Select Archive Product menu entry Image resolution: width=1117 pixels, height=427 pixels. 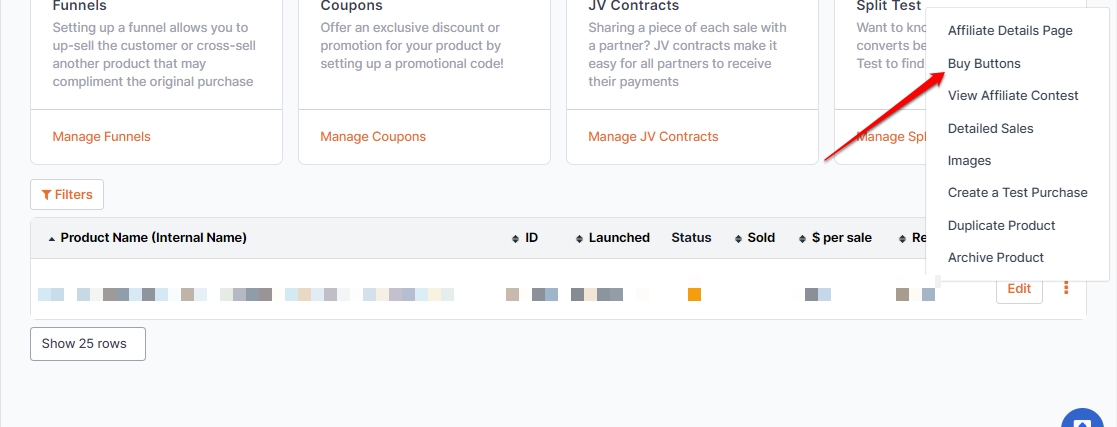click(995, 257)
